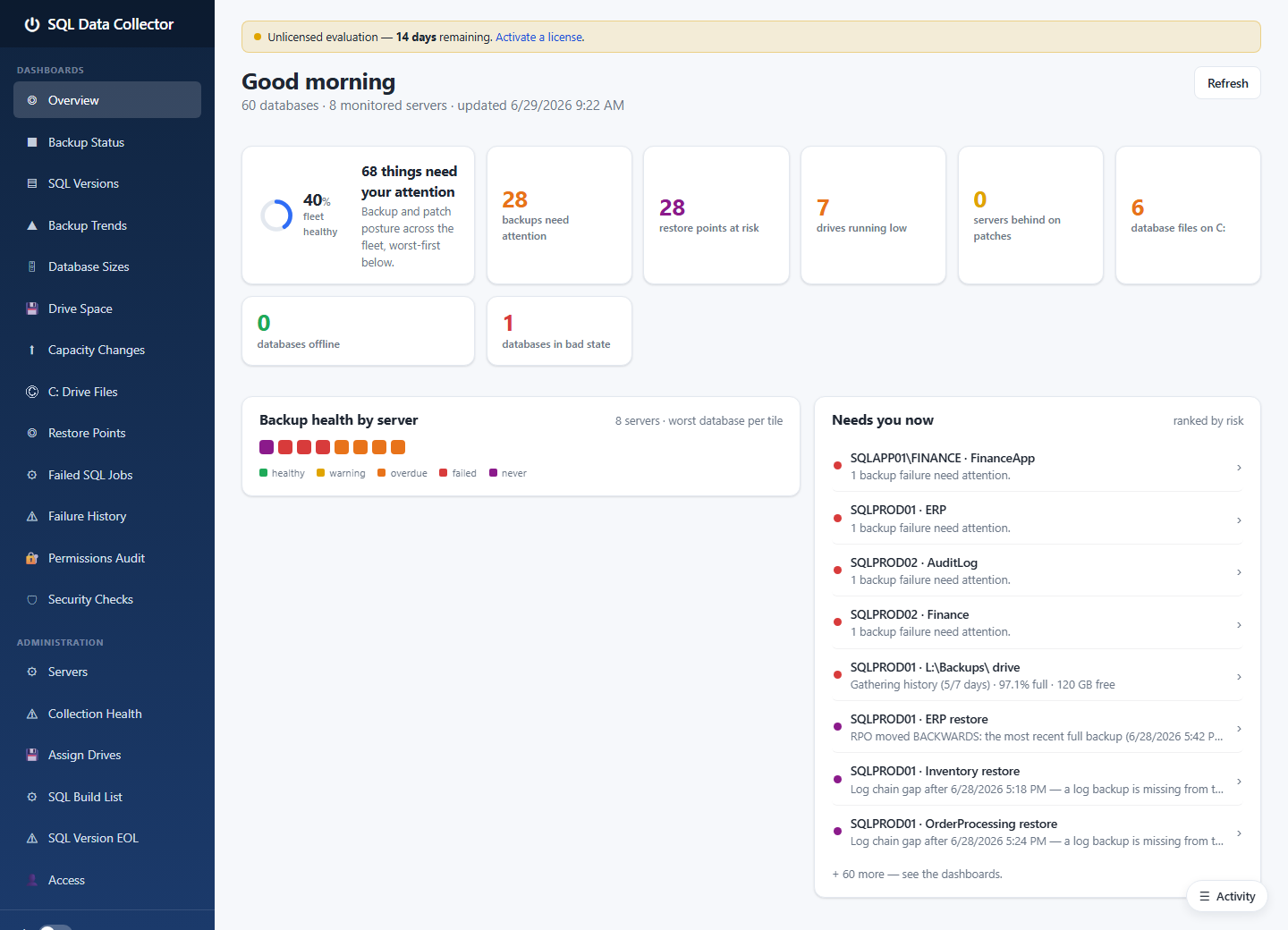
Task: Click the '7 drives running low' card
Action: [x=873, y=216]
